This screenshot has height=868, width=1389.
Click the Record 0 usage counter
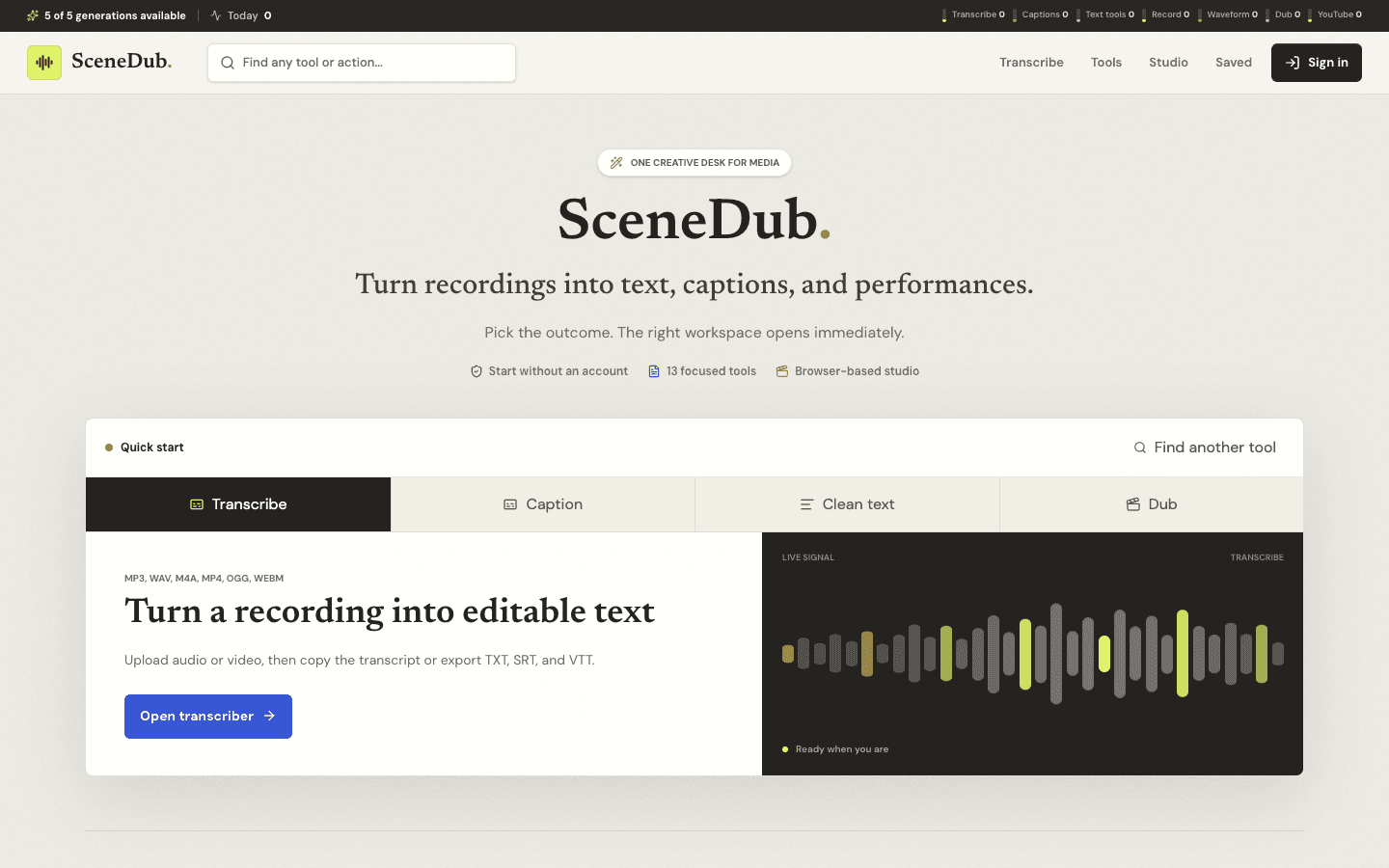(x=1166, y=15)
